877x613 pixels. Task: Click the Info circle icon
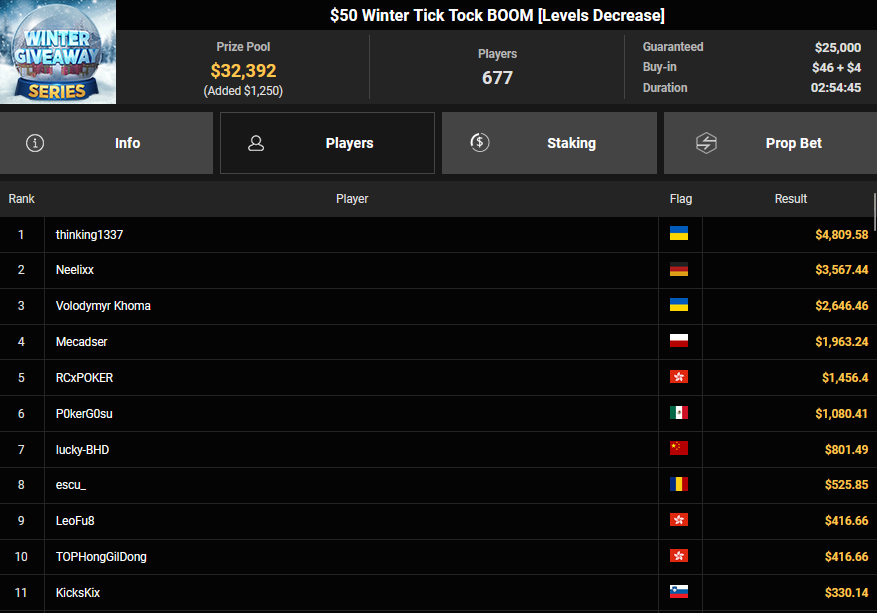click(x=36, y=143)
